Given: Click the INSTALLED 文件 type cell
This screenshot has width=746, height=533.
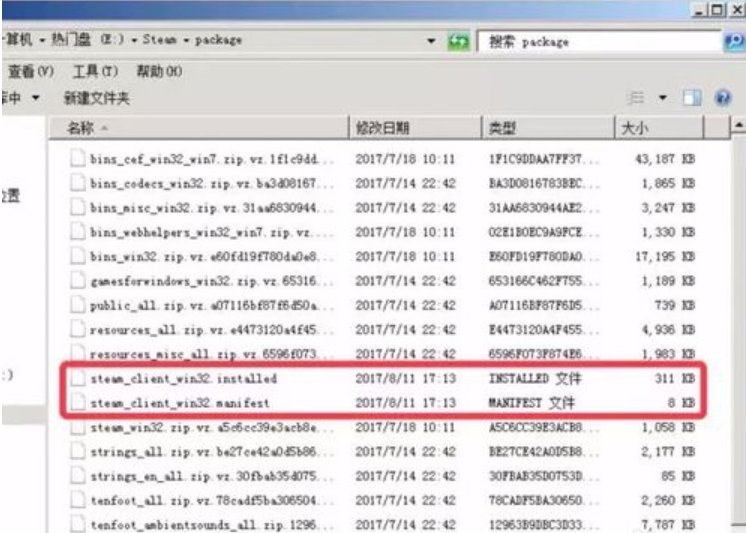Looking at the screenshot, I should click(x=535, y=379).
